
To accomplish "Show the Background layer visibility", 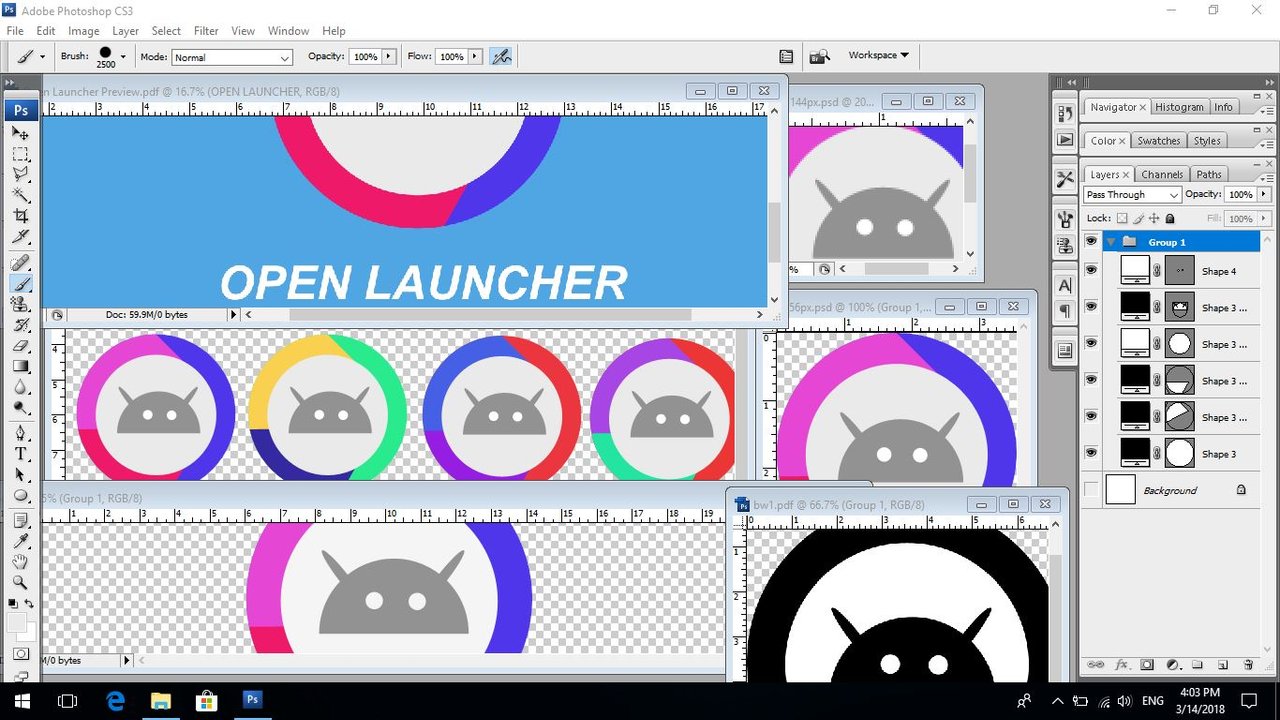I will (1091, 490).
